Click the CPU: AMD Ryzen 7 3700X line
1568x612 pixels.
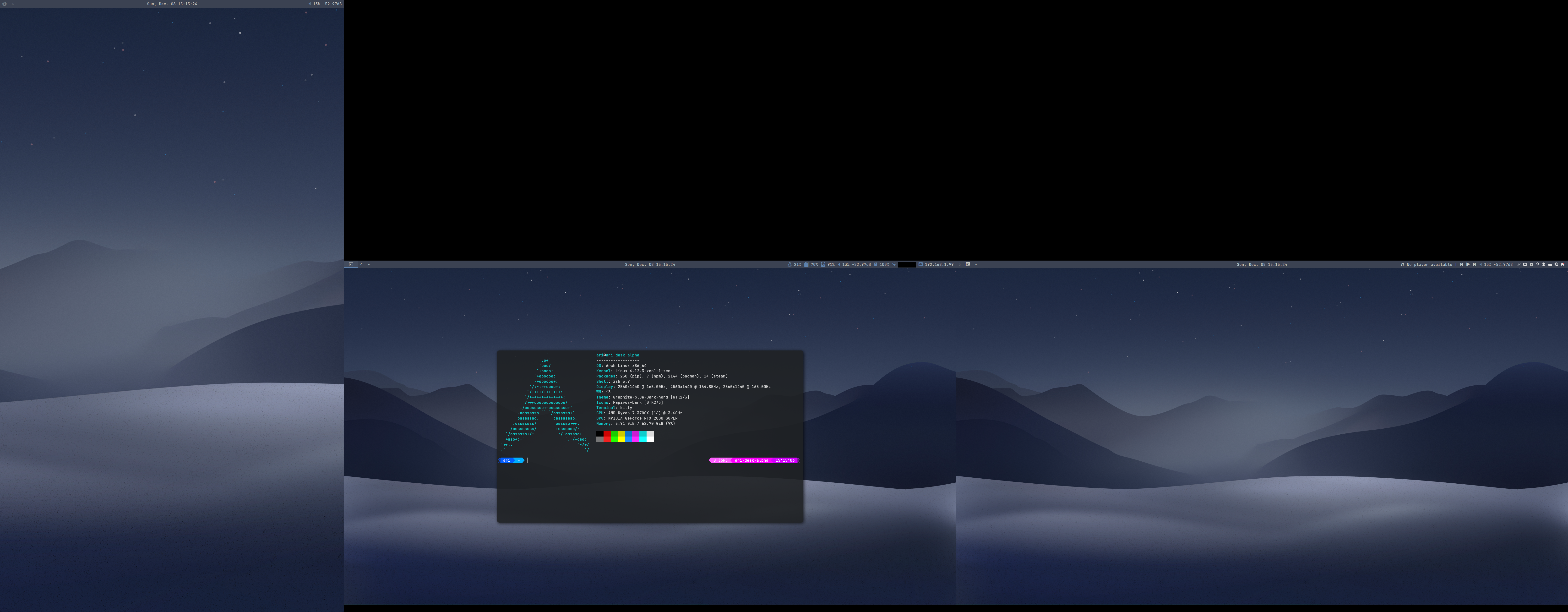click(x=639, y=413)
